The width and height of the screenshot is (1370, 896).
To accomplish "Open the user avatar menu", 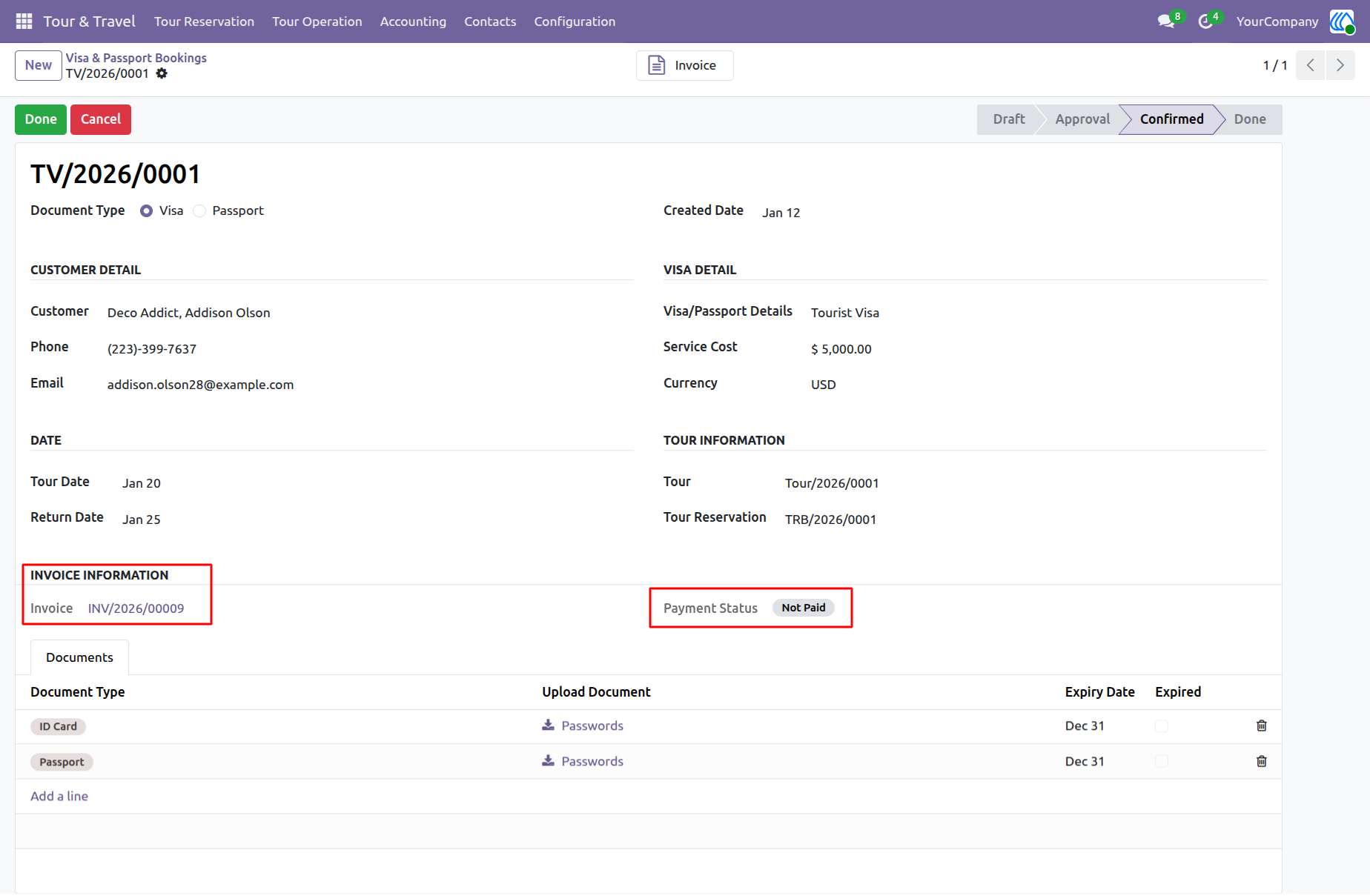I will [1342, 21].
